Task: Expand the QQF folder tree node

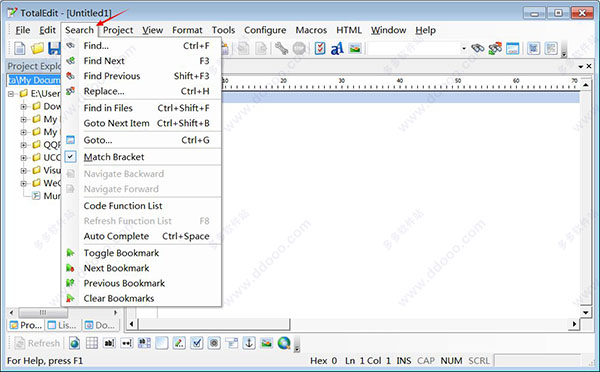Action: coord(23,145)
